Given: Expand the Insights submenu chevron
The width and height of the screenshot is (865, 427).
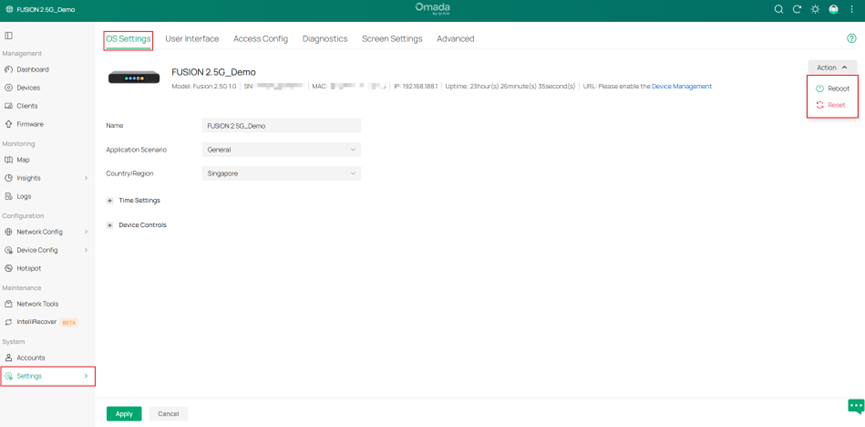Looking at the screenshot, I should [x=86, y=178].
